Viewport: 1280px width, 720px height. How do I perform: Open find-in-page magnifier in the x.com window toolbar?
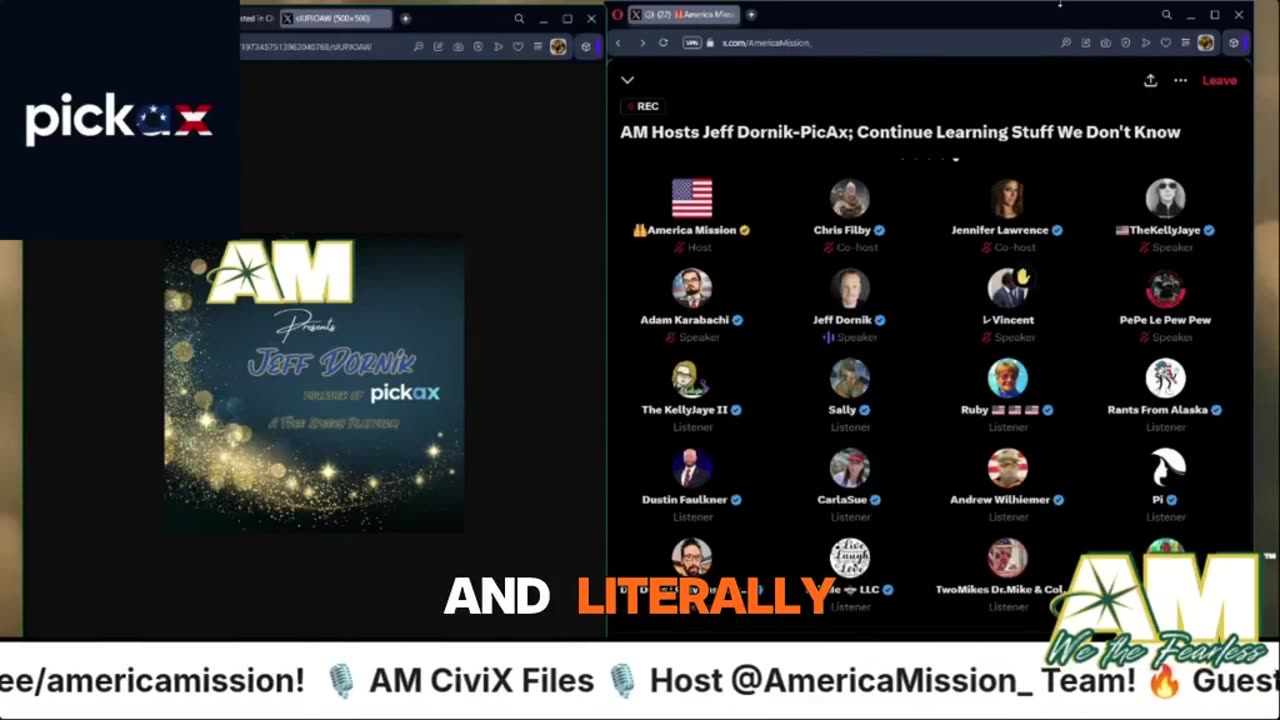pyautogui.click(x=1066, y=43)
